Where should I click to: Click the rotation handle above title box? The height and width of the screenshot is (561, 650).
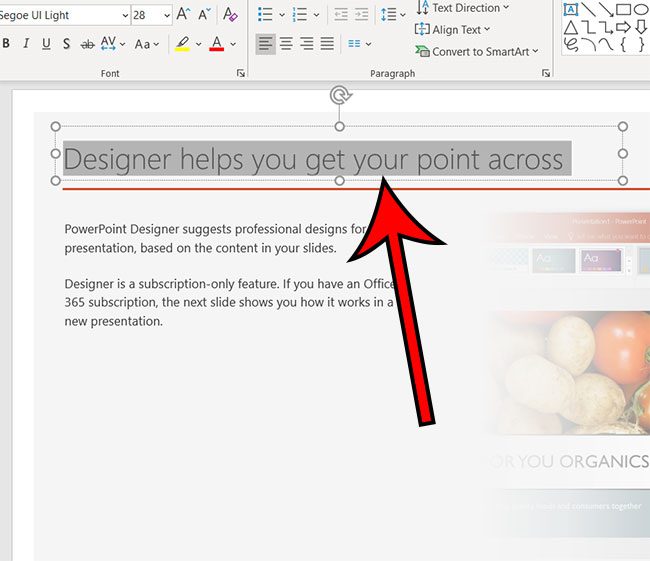(340, 96)
